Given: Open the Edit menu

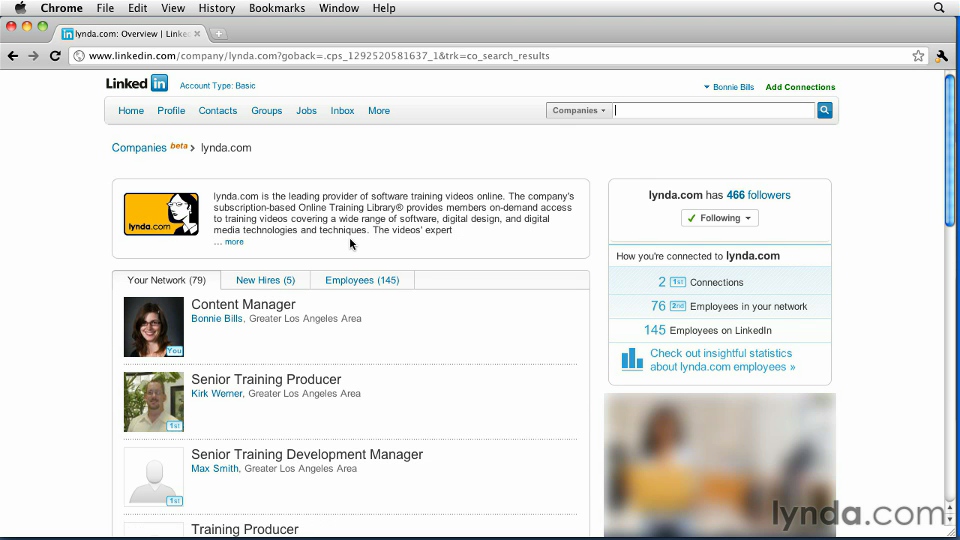Looking at the screenshot, I should point(137,8).
